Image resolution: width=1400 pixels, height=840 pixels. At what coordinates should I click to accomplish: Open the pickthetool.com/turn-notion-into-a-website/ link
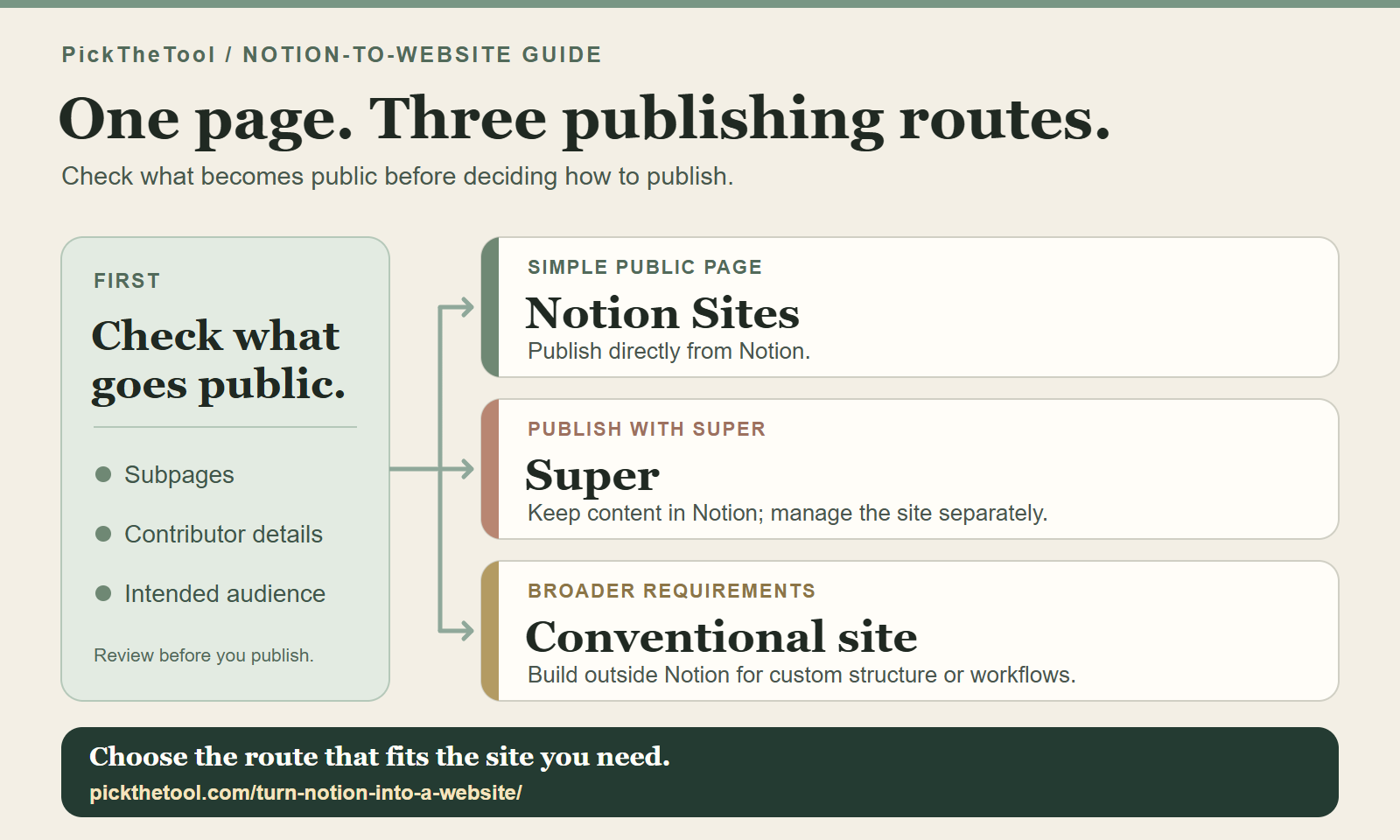click(x=305, y=793)
